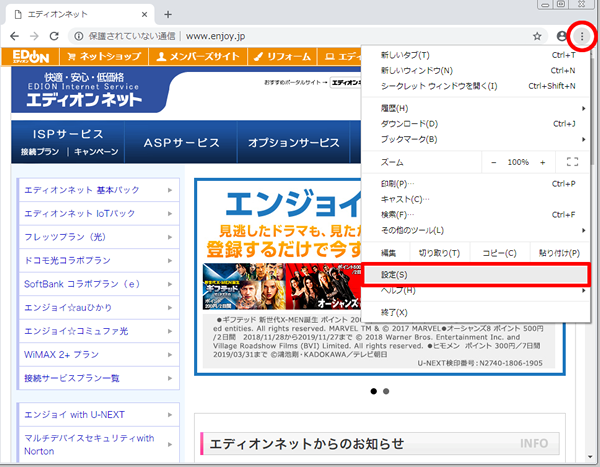
Task: Select the first carousel dot indicator
Action: (x=374, y=391)
